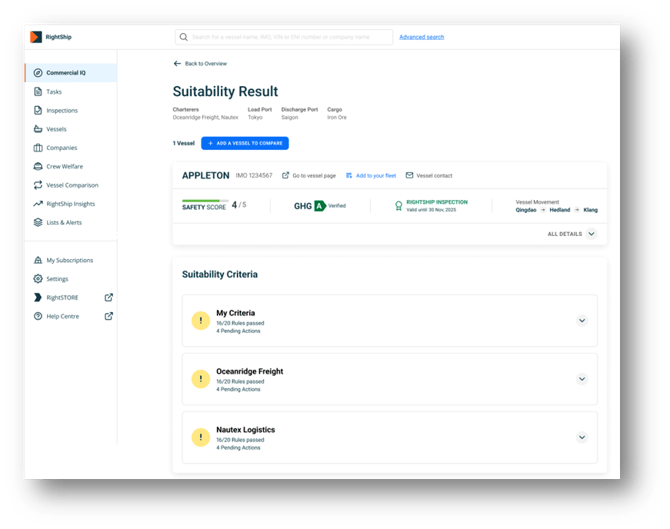Open Lists & Alerts from sidebar

[64, 222]
